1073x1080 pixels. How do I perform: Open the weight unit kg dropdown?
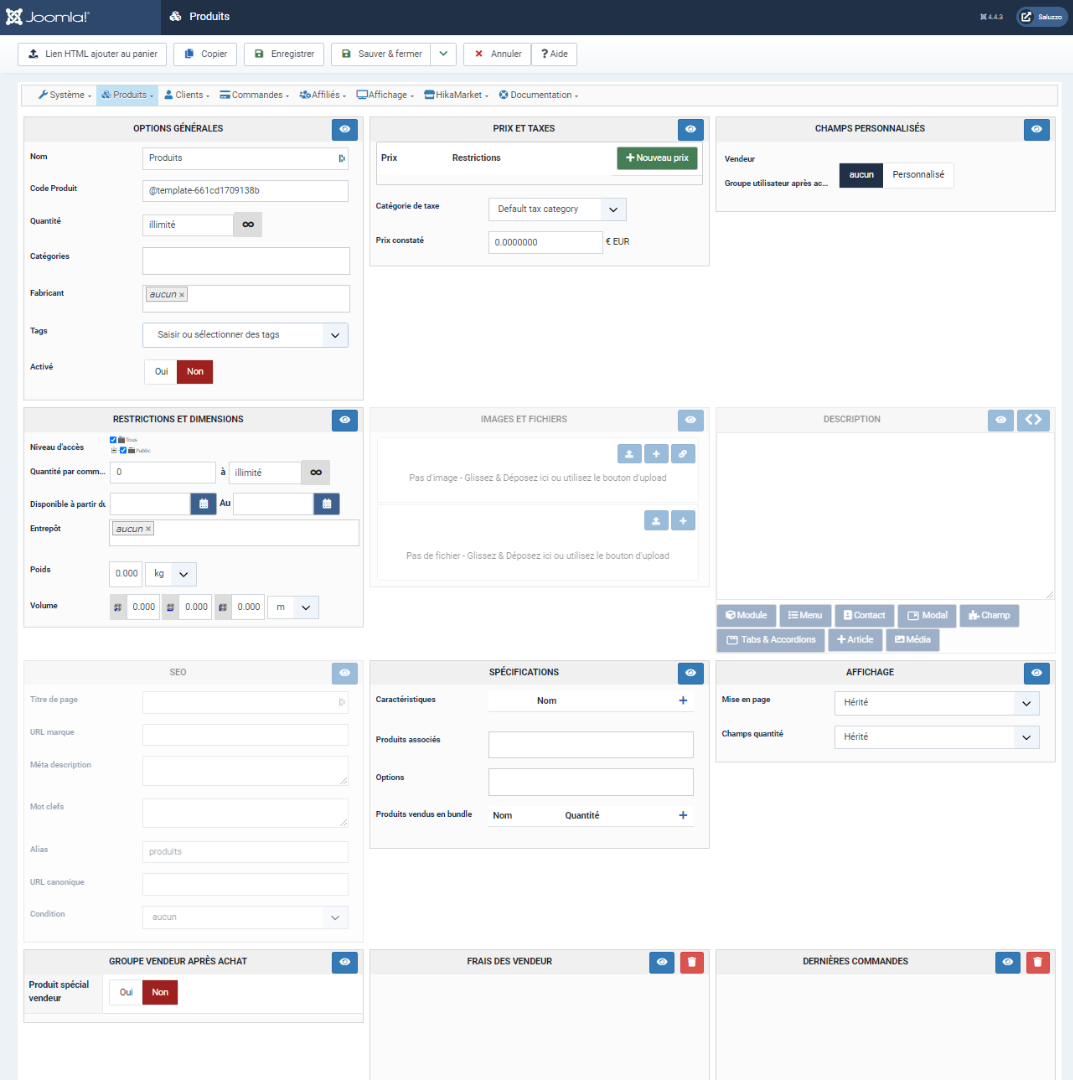[171, 574]
